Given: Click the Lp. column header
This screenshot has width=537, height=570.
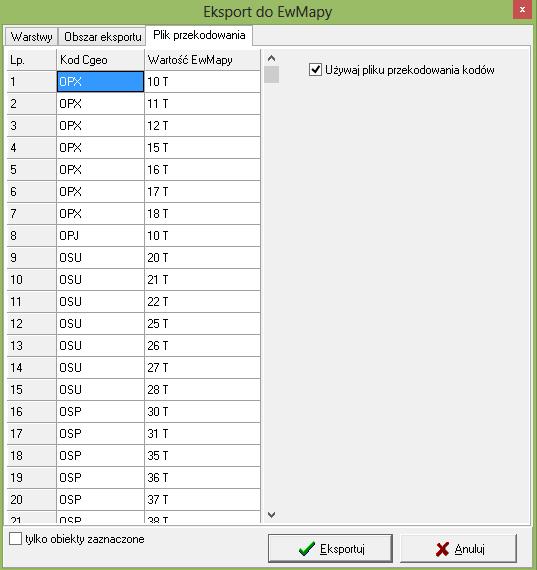Looking at the screenshot, I should 32,60.
